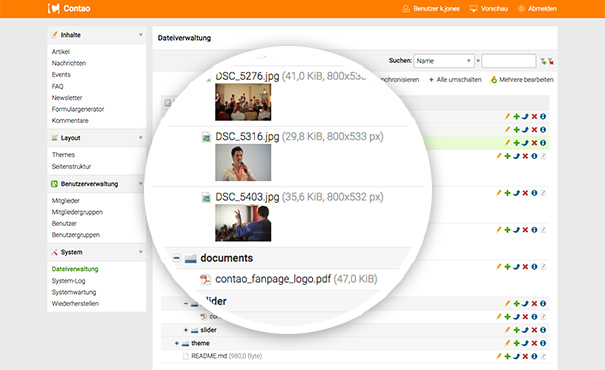Go to Events in the sidebar

[61, 74]
